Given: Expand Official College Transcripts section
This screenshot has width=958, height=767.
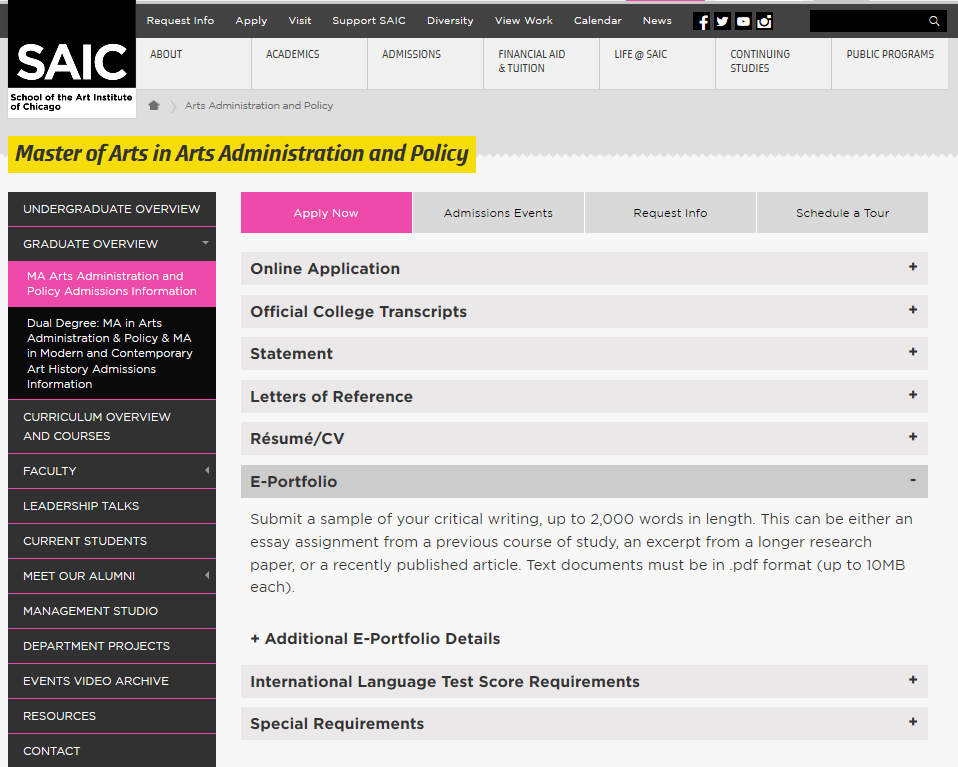Looking at the screenshot, I should click(x=584, y=311).
